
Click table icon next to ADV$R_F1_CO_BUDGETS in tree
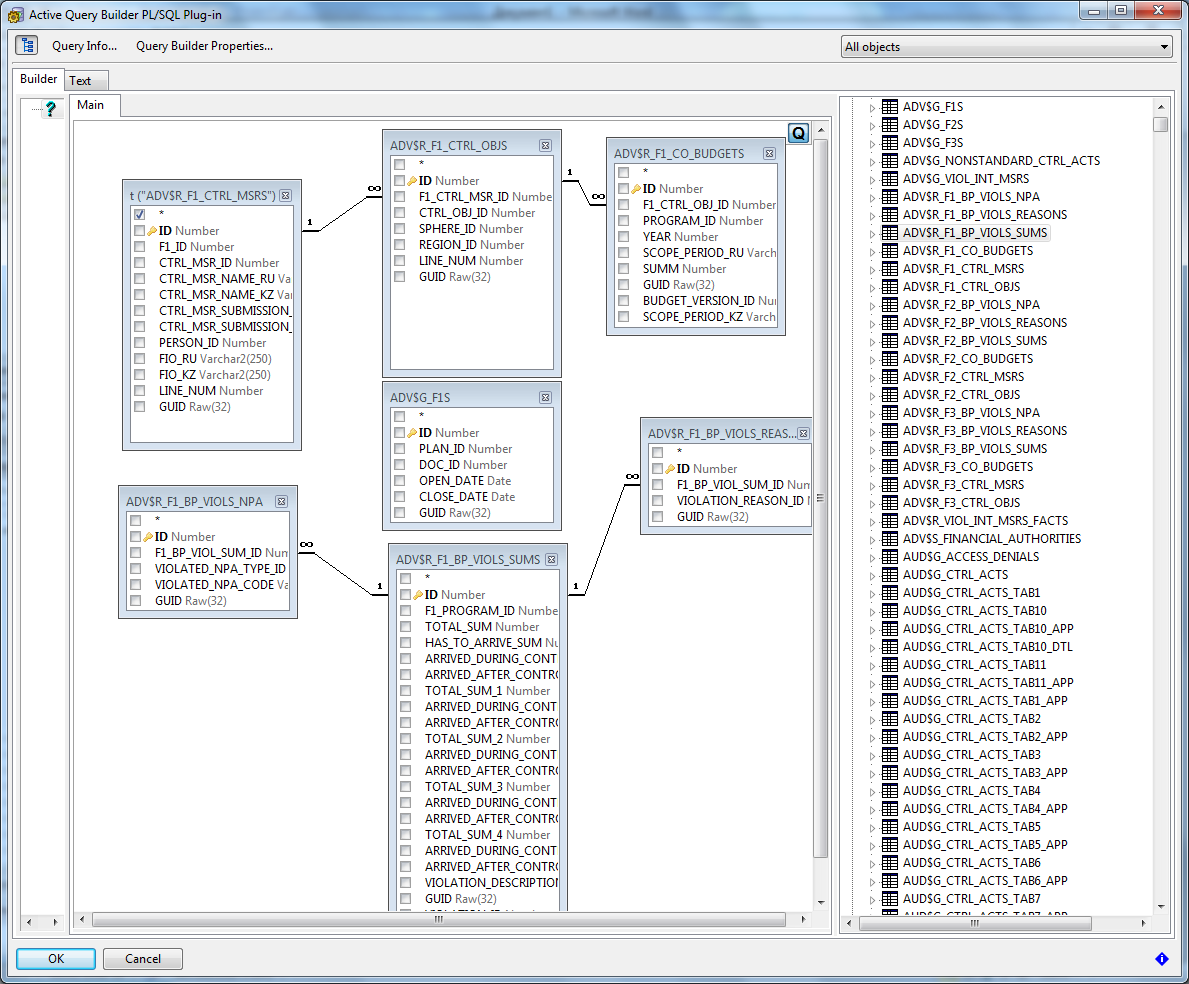coord(889,251)
